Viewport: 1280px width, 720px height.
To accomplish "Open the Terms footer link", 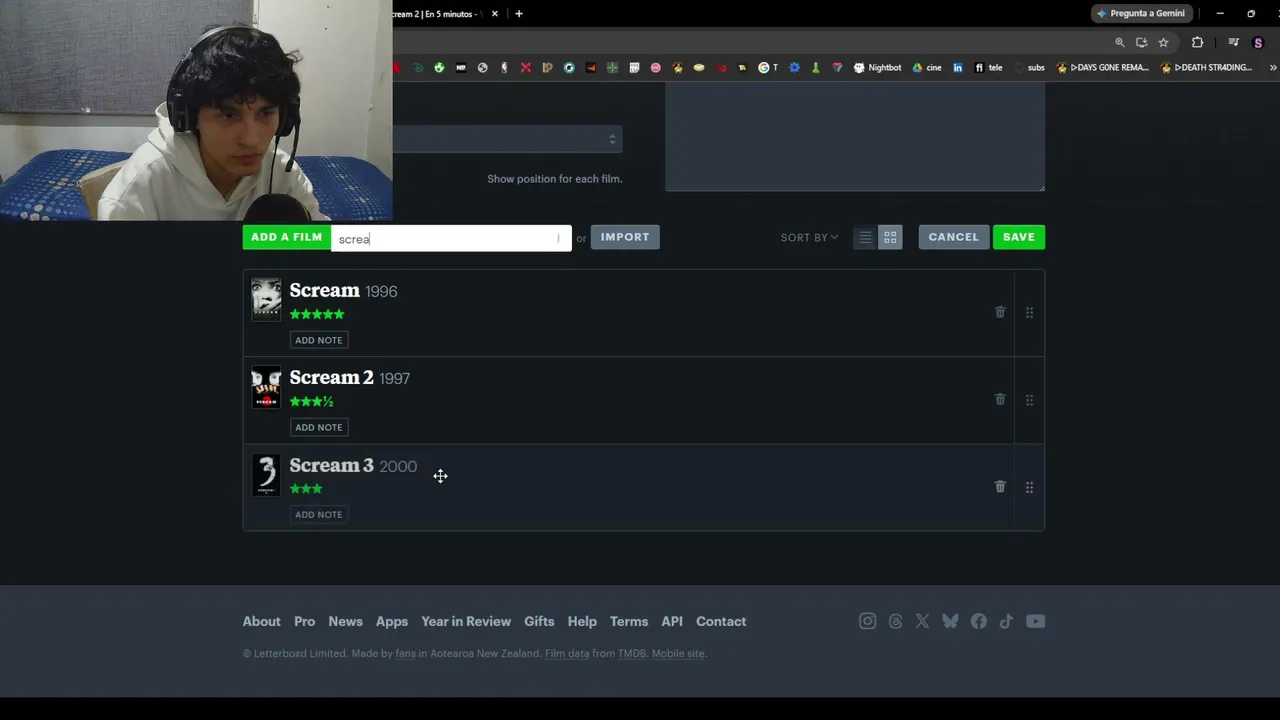I will 629,621.
